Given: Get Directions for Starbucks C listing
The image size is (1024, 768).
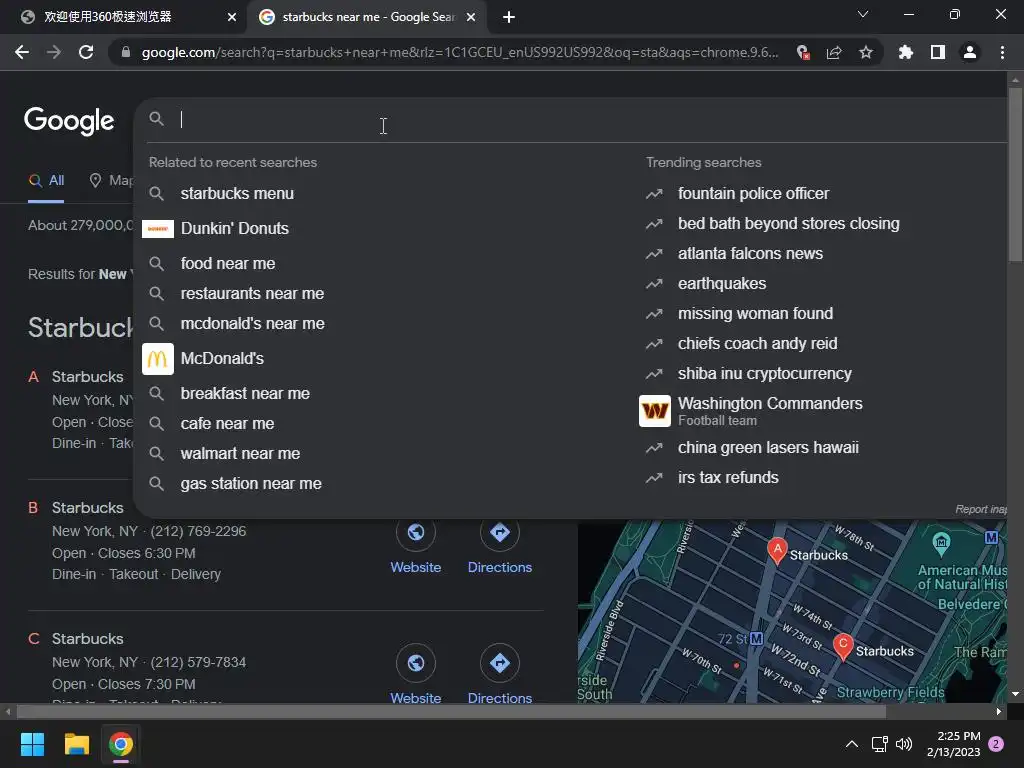Looking at the screenshot, I should pos(500,675).
